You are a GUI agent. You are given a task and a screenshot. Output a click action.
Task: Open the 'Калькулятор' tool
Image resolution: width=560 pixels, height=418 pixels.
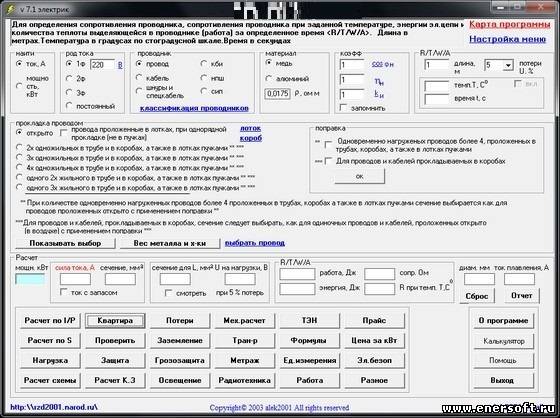pyautogui.click(x=503, y=341)
